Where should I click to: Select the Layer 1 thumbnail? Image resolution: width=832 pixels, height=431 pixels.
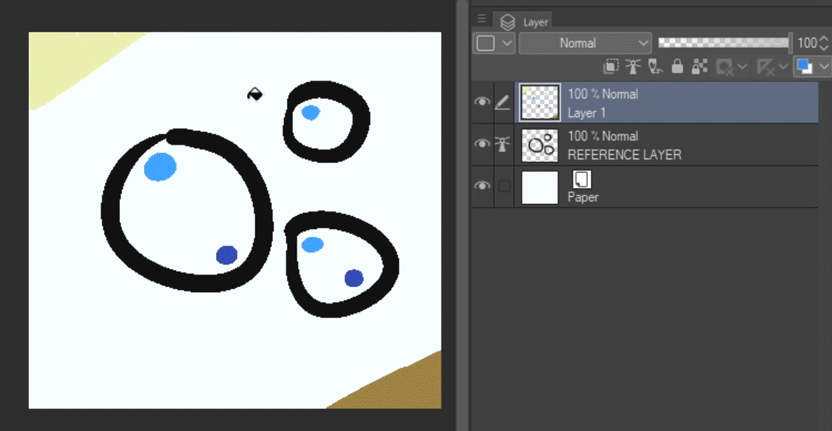click(x=540, y=102)
